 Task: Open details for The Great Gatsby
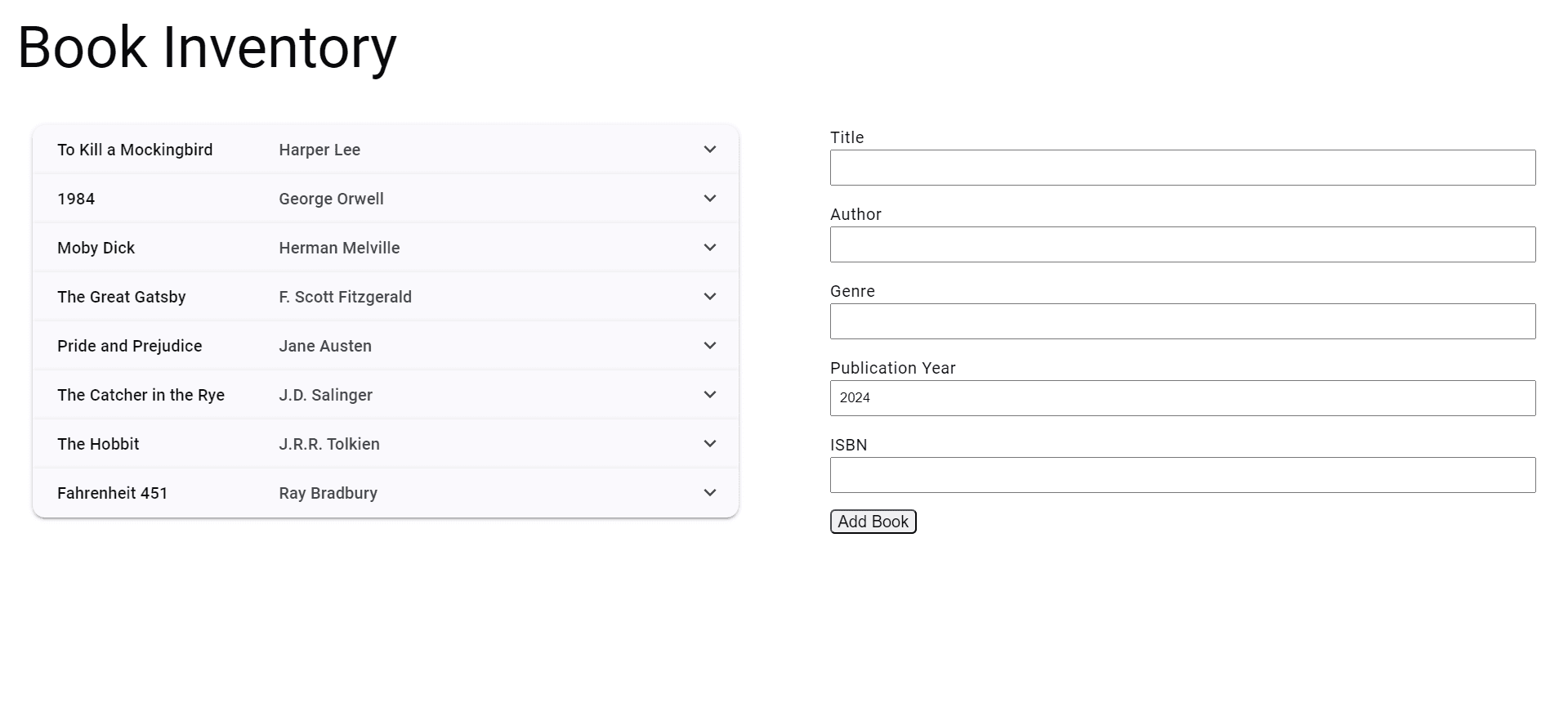pos(709,296)
